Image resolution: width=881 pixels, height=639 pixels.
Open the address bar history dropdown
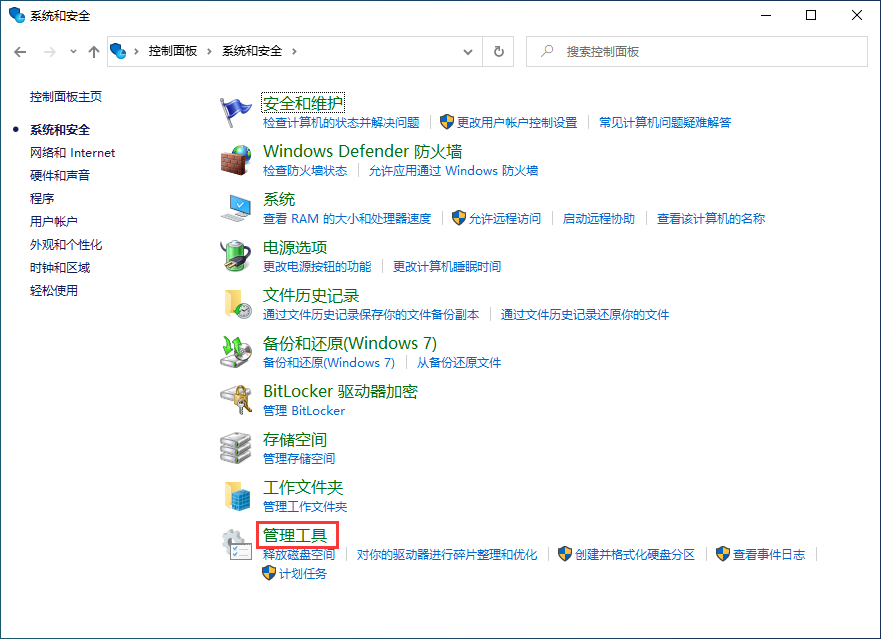(468, 51)
